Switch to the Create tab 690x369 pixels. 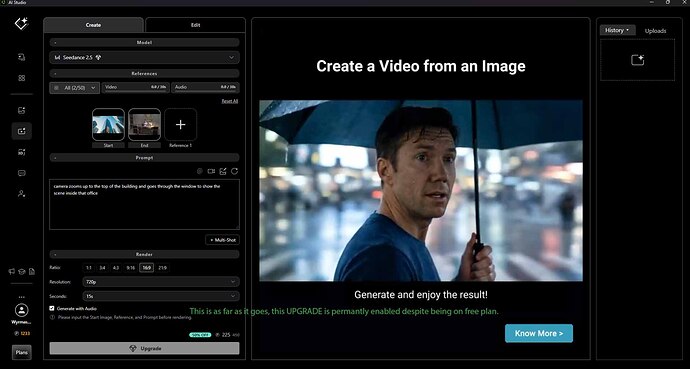click(x=93, y=25)
